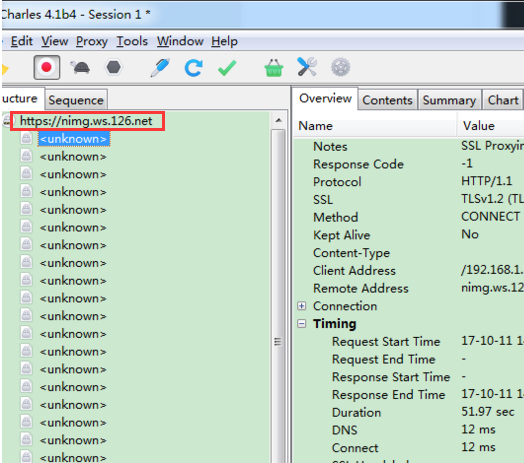
Task: Select the Response Start Time row
Action: click(x=409, y=377)
